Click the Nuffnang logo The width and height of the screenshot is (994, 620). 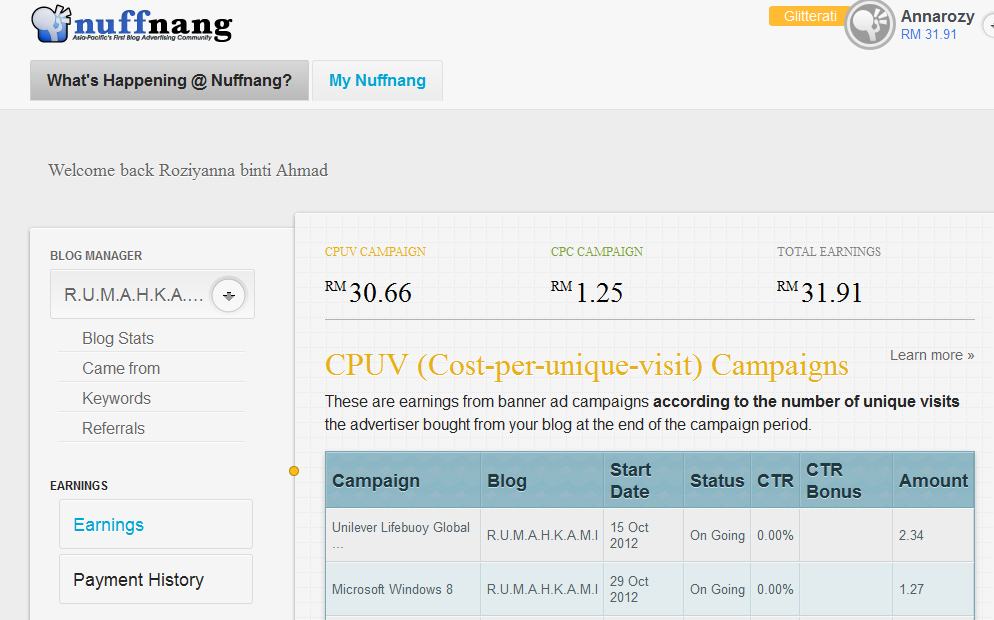(x=132, y=24)
